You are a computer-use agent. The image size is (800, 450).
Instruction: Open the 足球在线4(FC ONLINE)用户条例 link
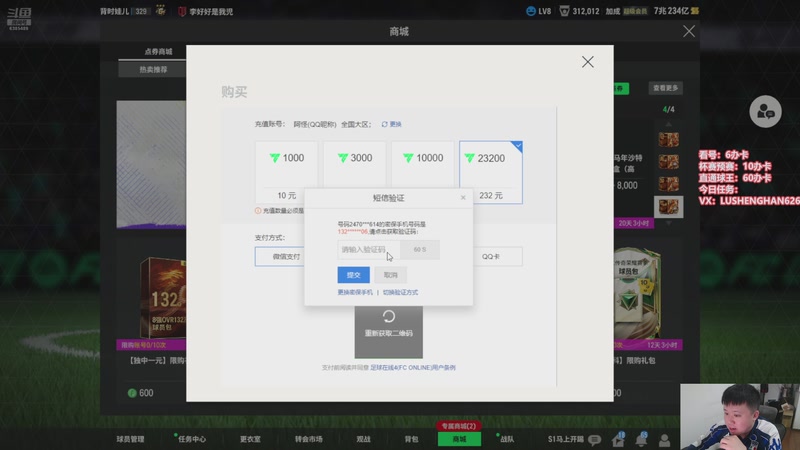[x=413, y=367]
